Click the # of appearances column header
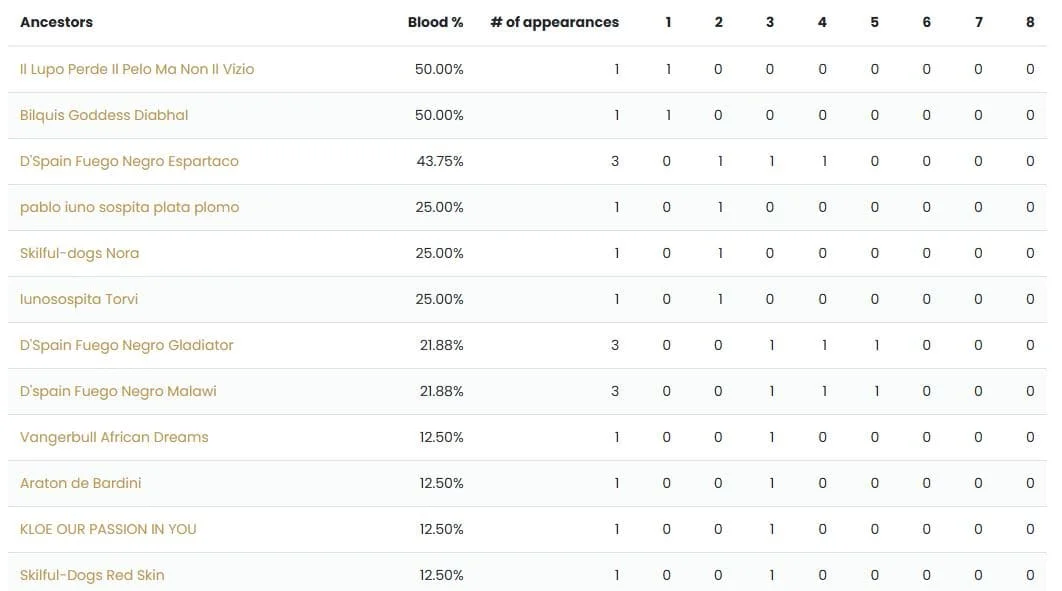The width and height of the screenshot is (1062, 591). click(x=555, y=22)
